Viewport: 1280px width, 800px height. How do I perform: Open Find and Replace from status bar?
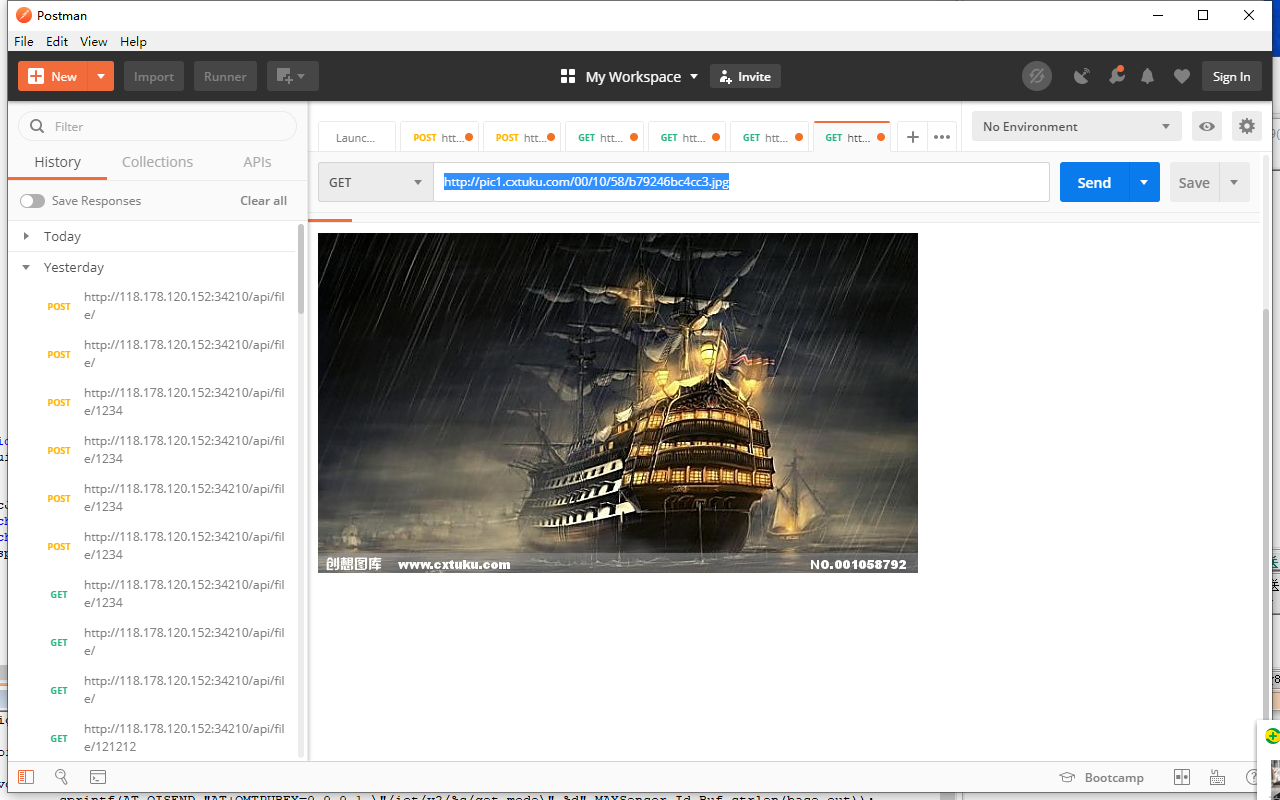61,777
